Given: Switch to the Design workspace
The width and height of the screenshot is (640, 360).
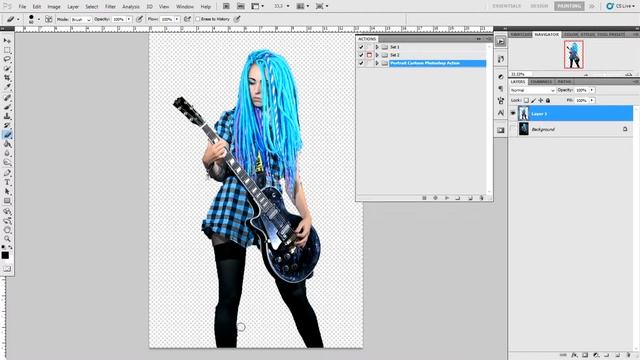Looking at the screenshot, I should pos(539,6).
